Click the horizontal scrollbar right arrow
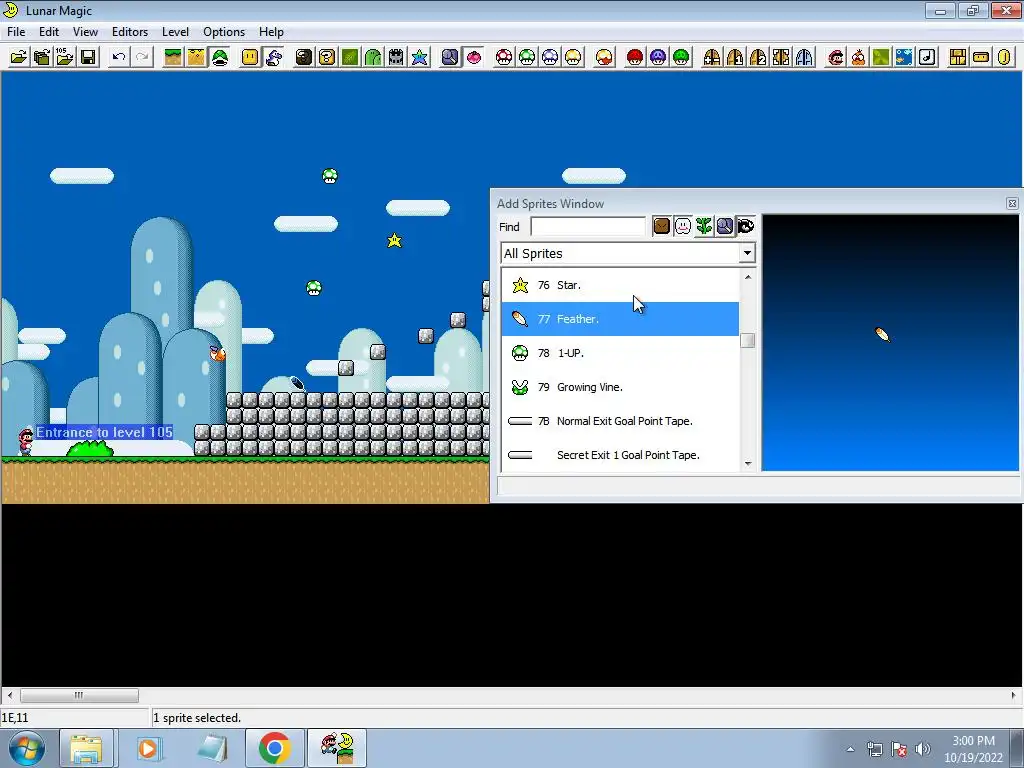Screen dimensions: 1024x768 (x=1014, y=696)
